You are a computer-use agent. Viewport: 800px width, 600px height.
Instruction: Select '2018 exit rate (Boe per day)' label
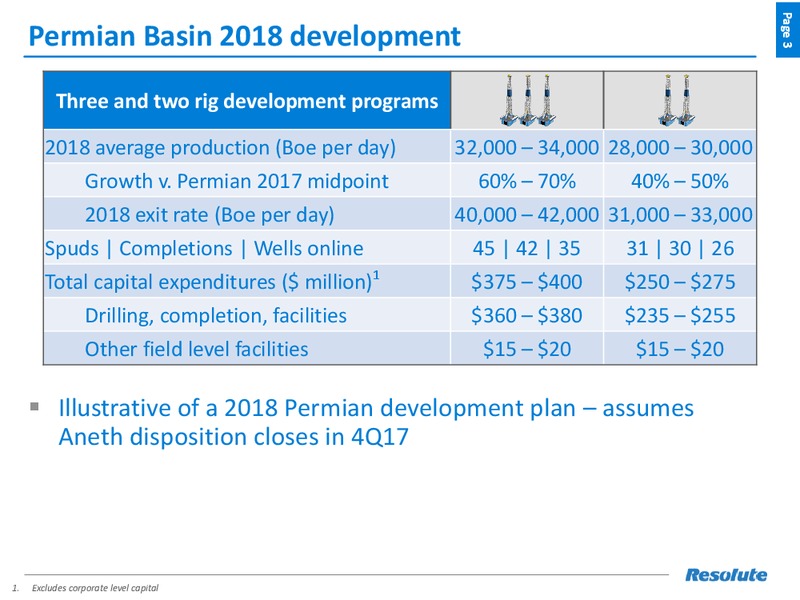tap(210, 215)
